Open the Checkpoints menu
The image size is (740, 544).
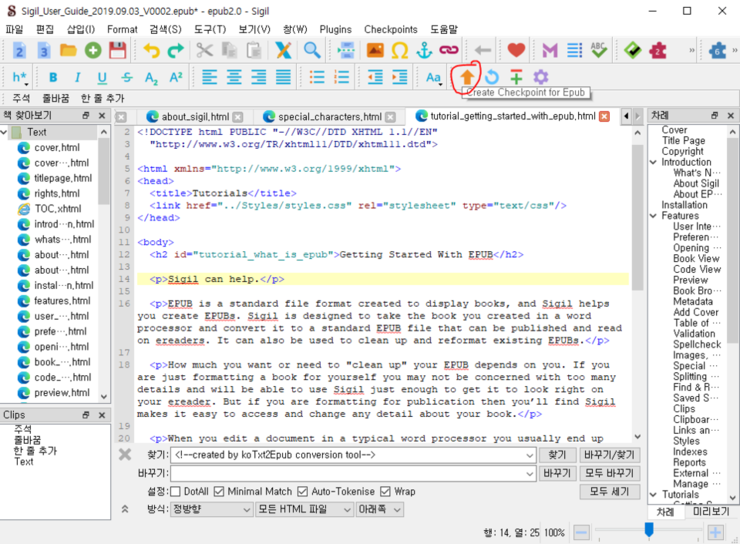tap(391, 29)
